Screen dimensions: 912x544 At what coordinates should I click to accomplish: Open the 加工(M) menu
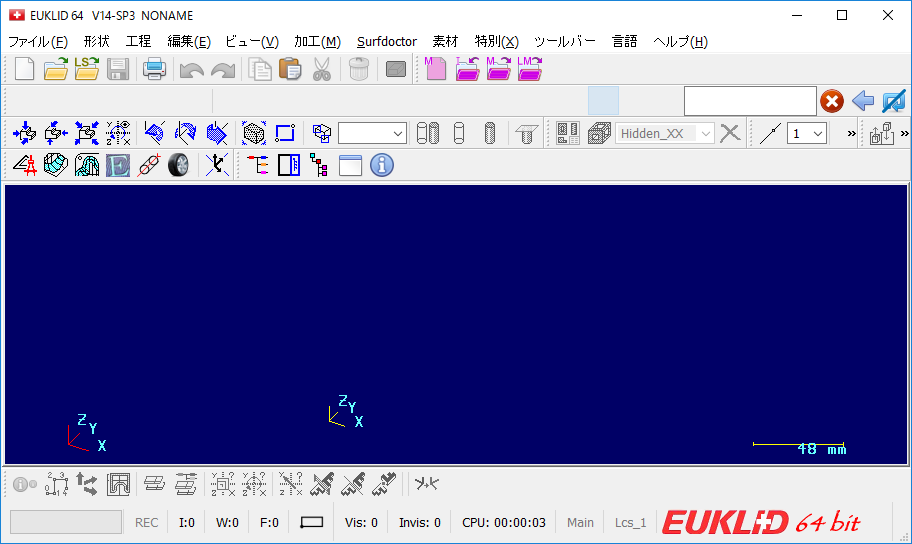click(x=317, y=41)
